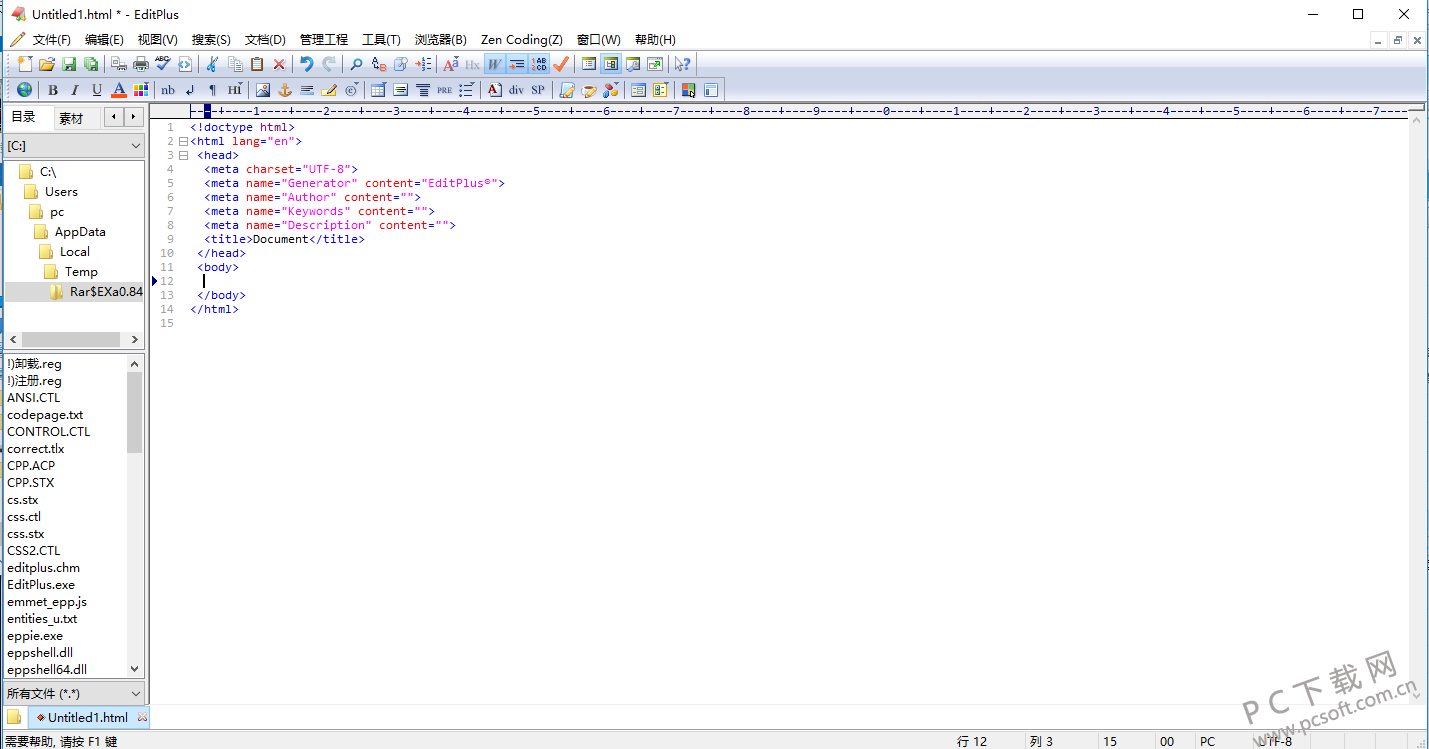
Task: Open the 编辑(E) menu
Action: (x=104, y=40)
